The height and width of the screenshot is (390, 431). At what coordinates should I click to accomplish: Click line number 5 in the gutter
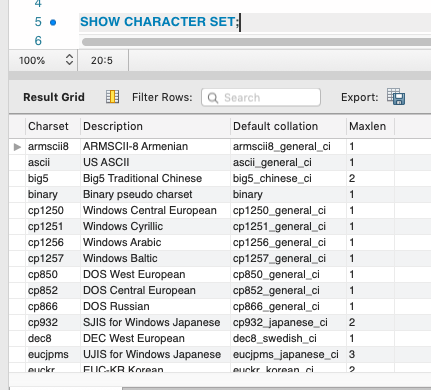tap(38, 22)
